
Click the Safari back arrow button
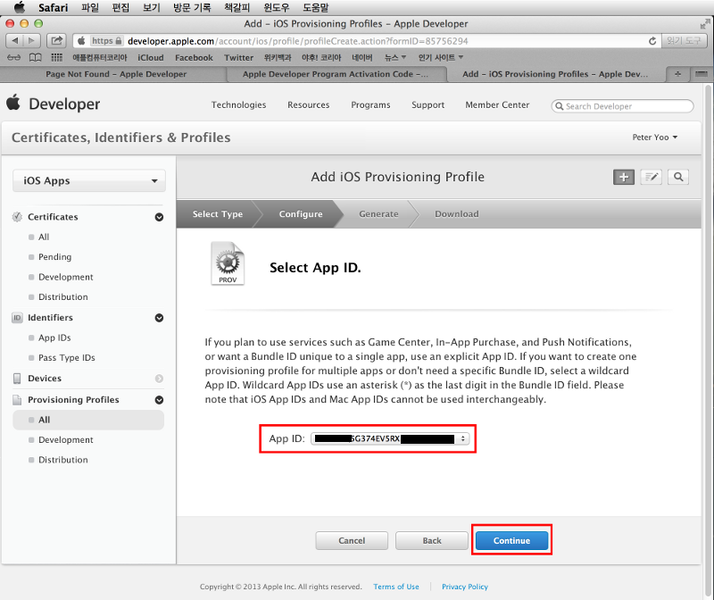(x=14, y=41)
